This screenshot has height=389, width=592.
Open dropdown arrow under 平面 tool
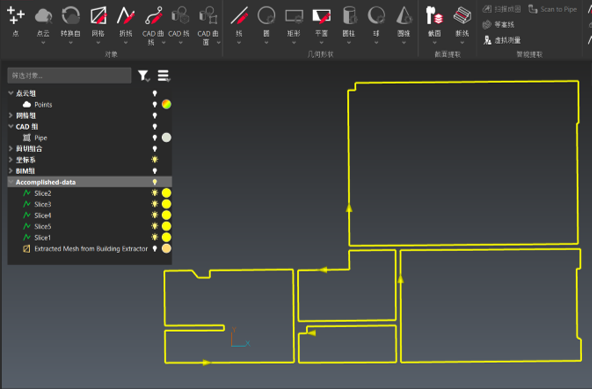click(x=321, y=43)
